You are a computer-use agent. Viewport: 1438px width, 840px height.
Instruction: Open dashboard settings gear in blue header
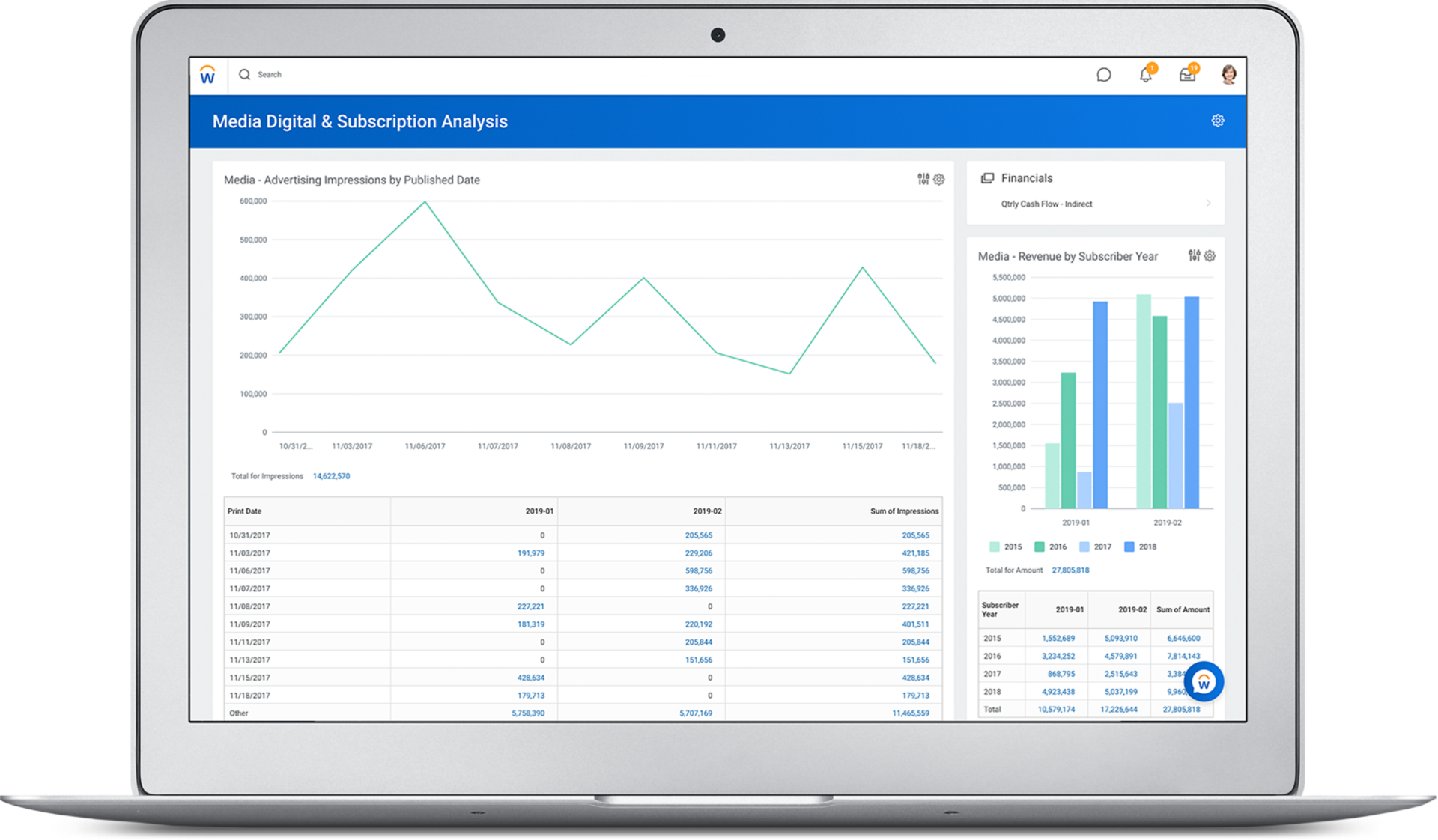pos(1218,120)
